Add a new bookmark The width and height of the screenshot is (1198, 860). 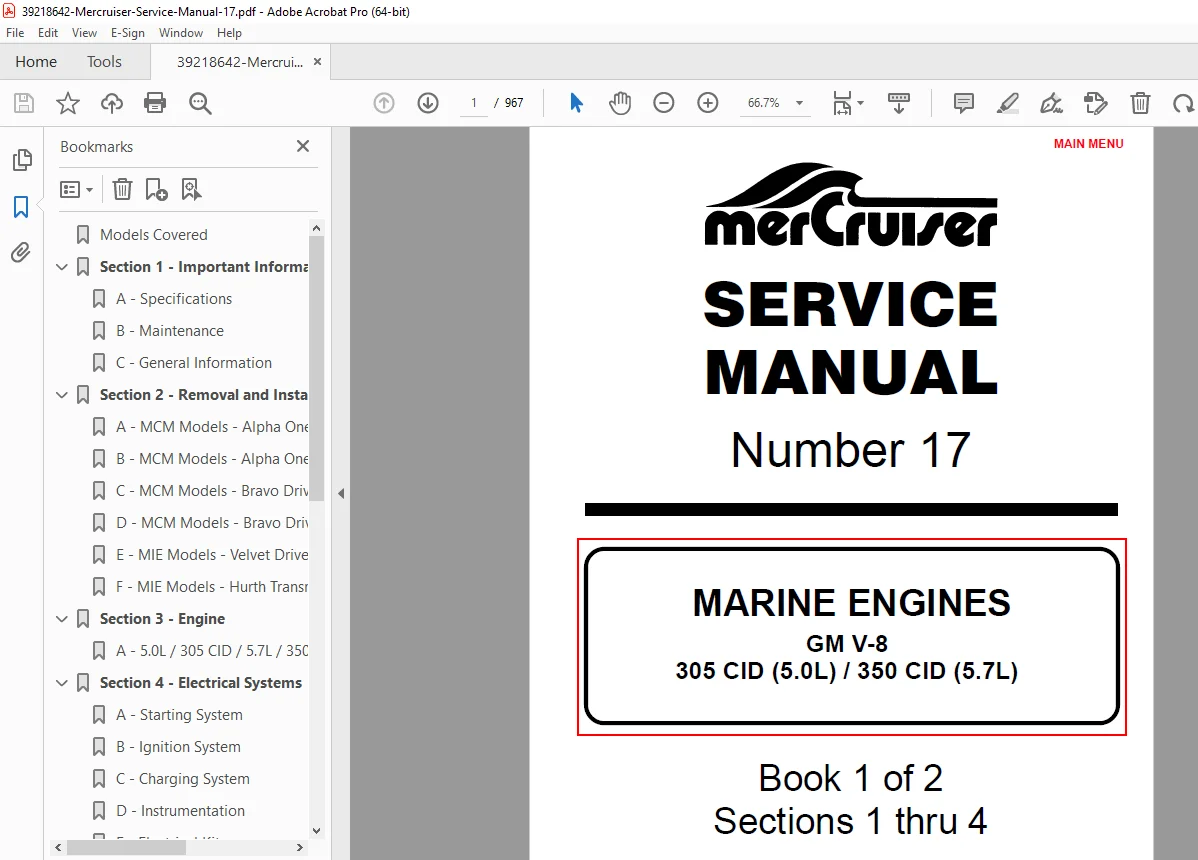tap(157, 189)
